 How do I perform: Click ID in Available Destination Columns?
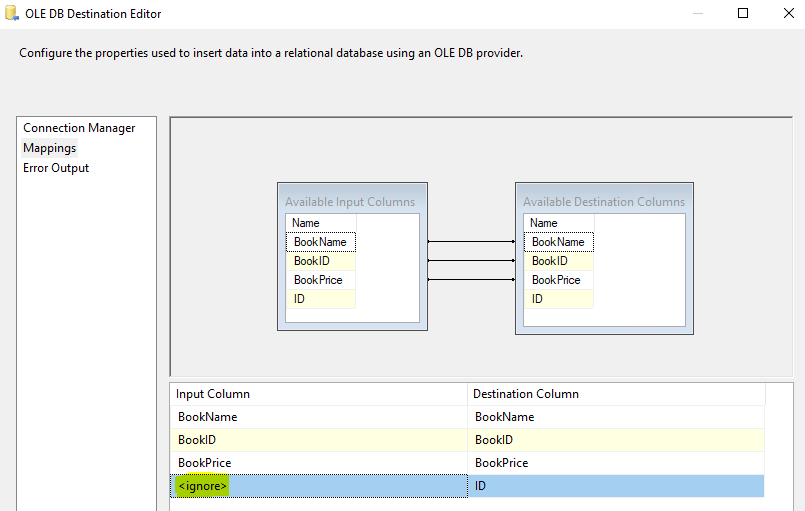pos(538,299)
